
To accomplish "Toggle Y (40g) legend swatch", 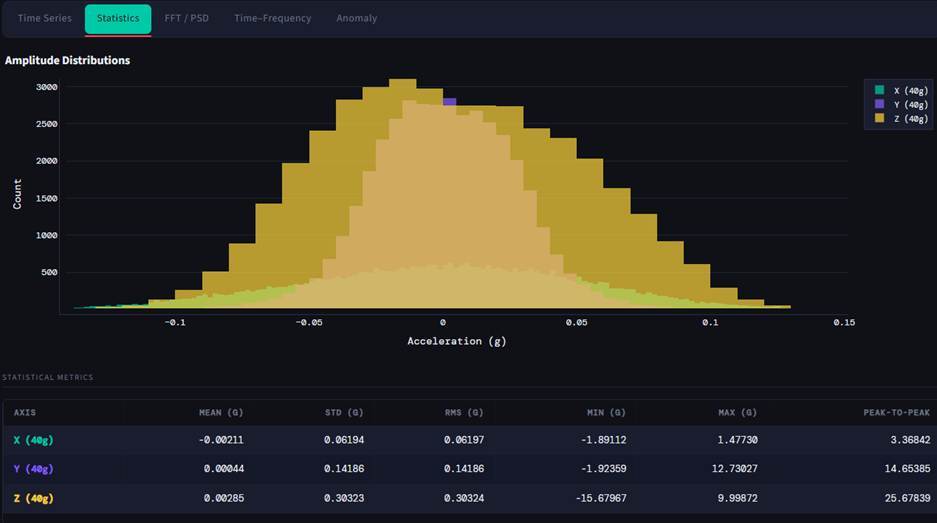I will point(879,104).
